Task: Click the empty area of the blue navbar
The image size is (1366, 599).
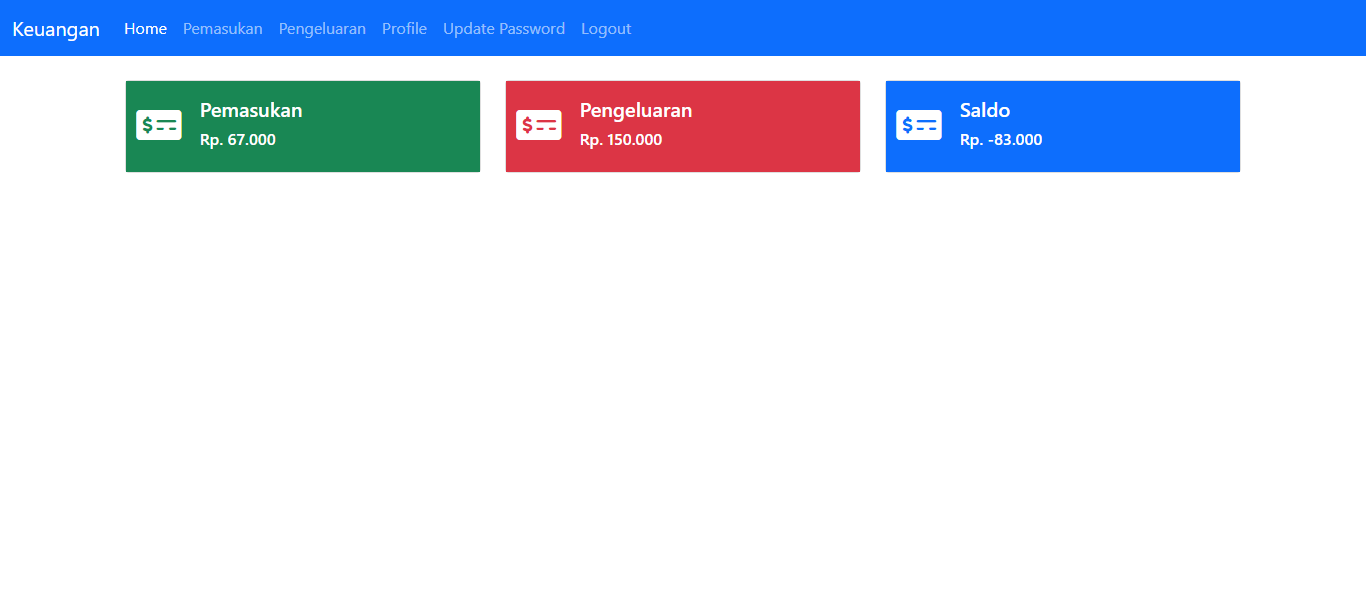Action: click(x=1000, y=28)
